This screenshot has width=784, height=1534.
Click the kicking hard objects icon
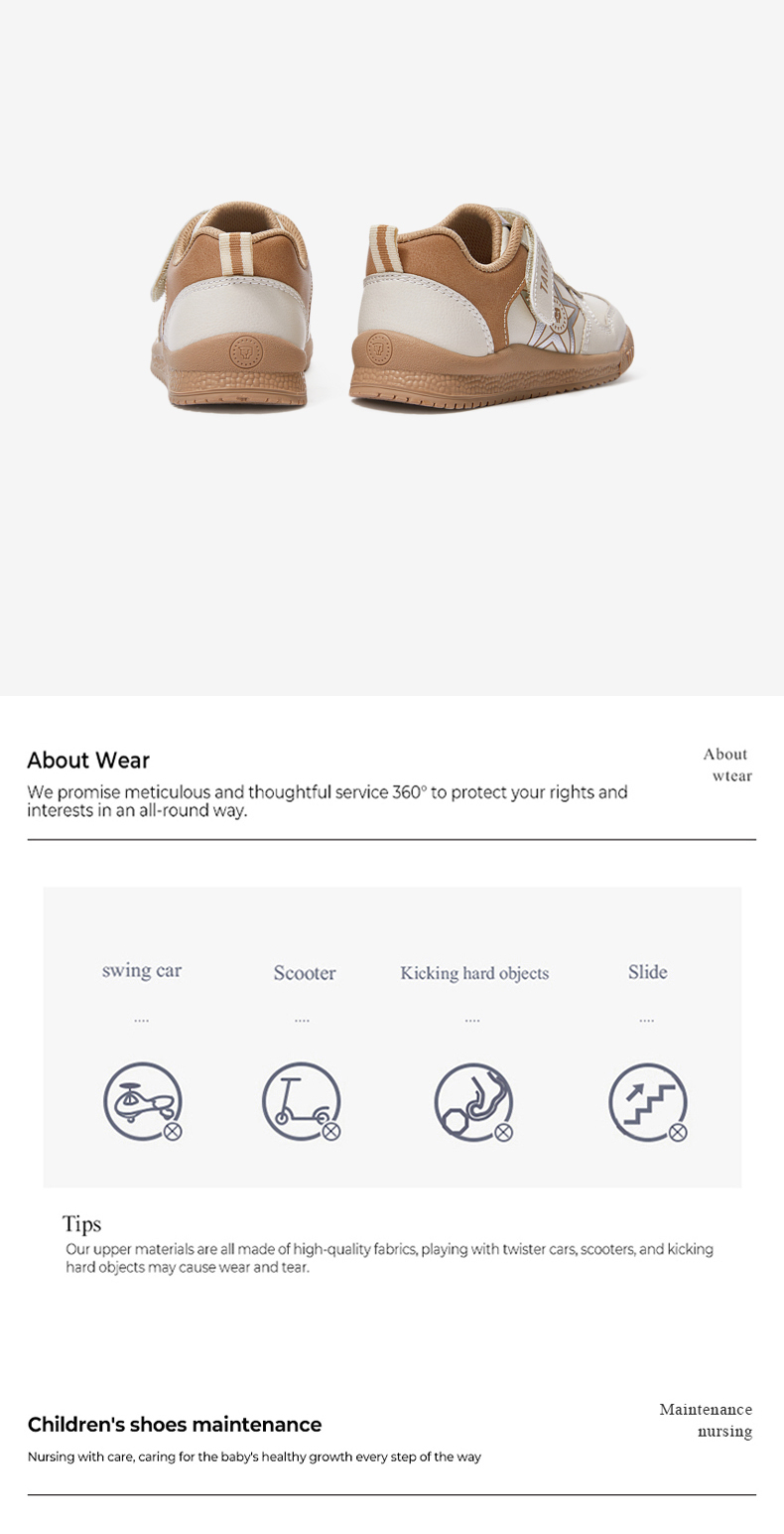coord(474,1102)
